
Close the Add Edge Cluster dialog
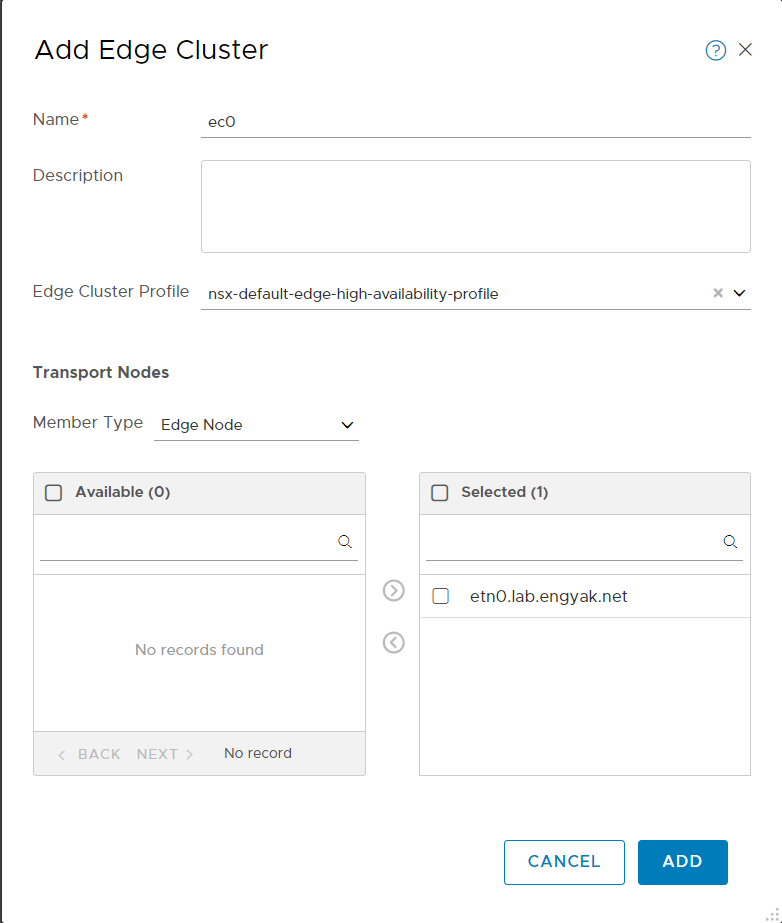[745, 50]
